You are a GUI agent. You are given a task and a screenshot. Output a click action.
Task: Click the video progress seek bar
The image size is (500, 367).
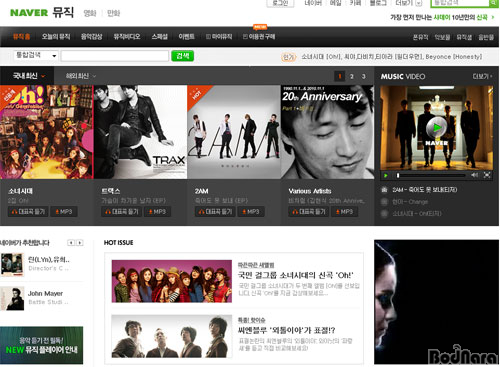point(431,175)
